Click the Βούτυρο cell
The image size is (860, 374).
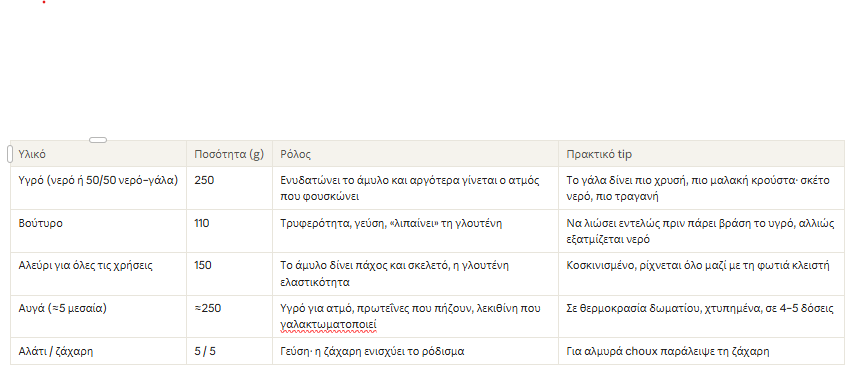[99, 231]
